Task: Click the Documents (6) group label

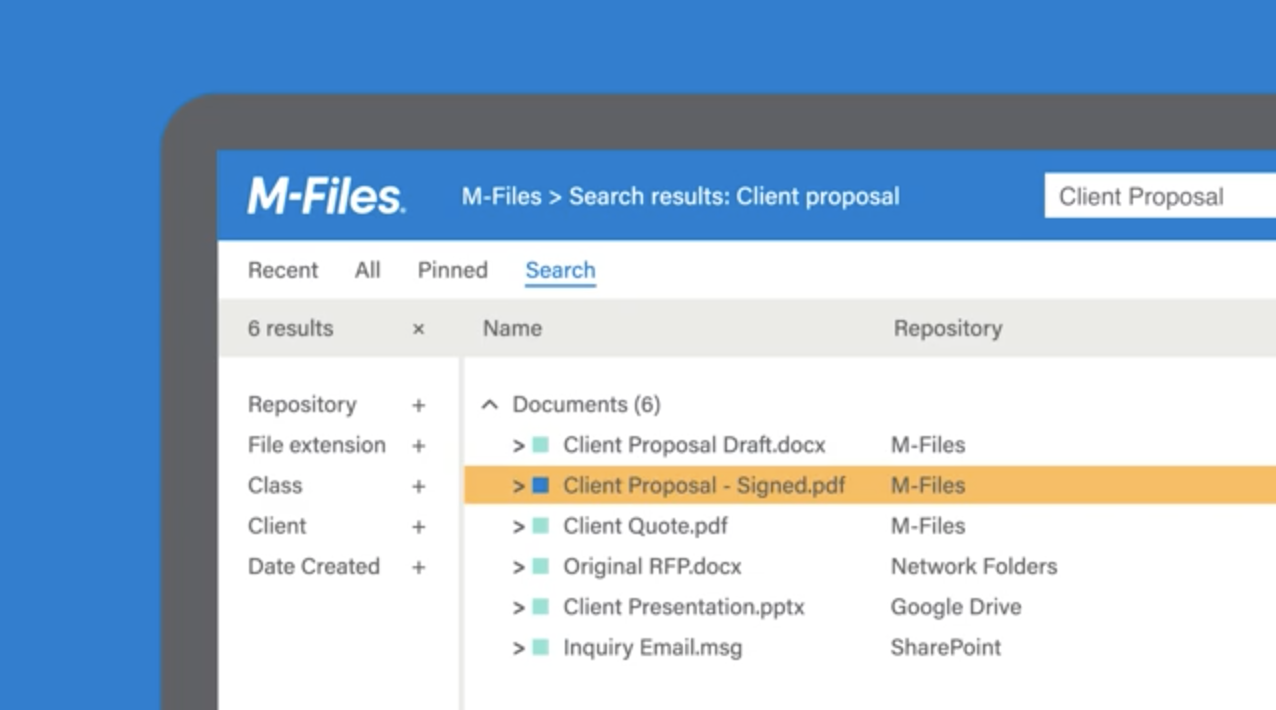Action: point(586,405)
